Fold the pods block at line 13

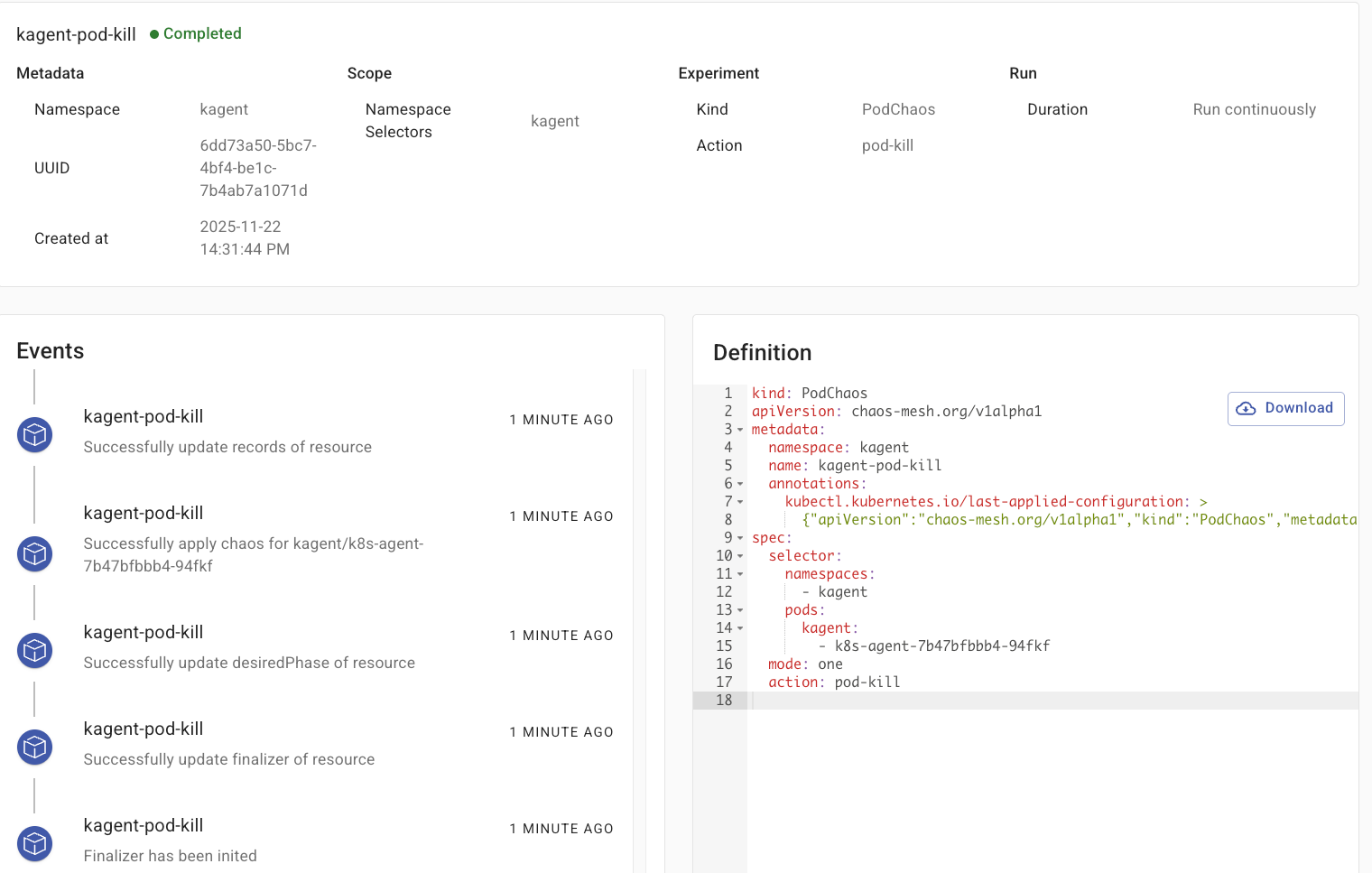[x=740, y=610]
